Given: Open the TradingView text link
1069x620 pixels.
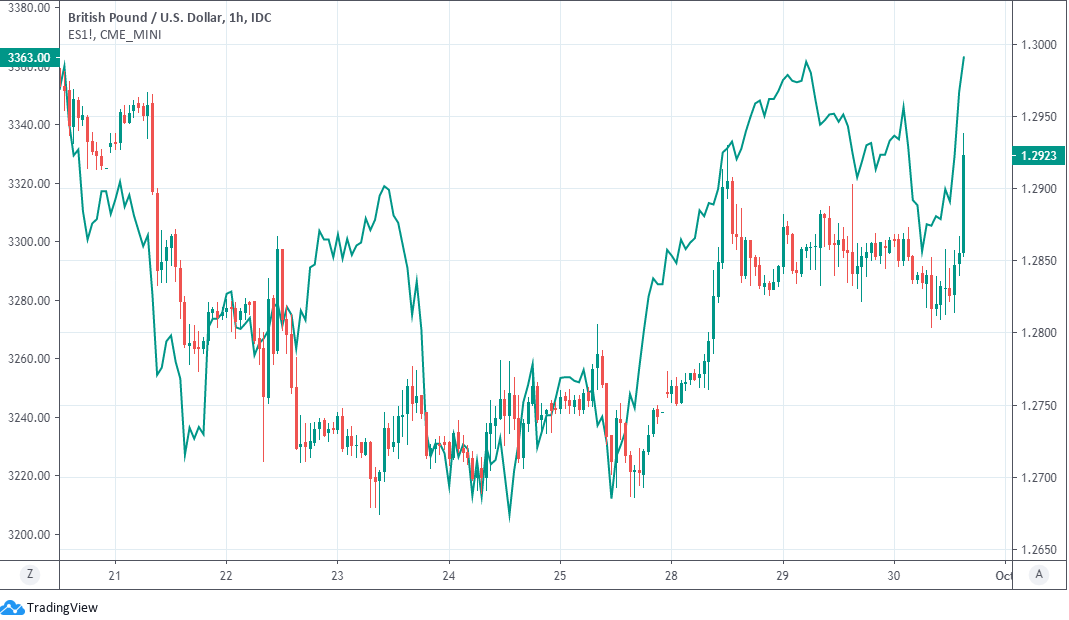Looking at the screenshot, I should point(62,607).
